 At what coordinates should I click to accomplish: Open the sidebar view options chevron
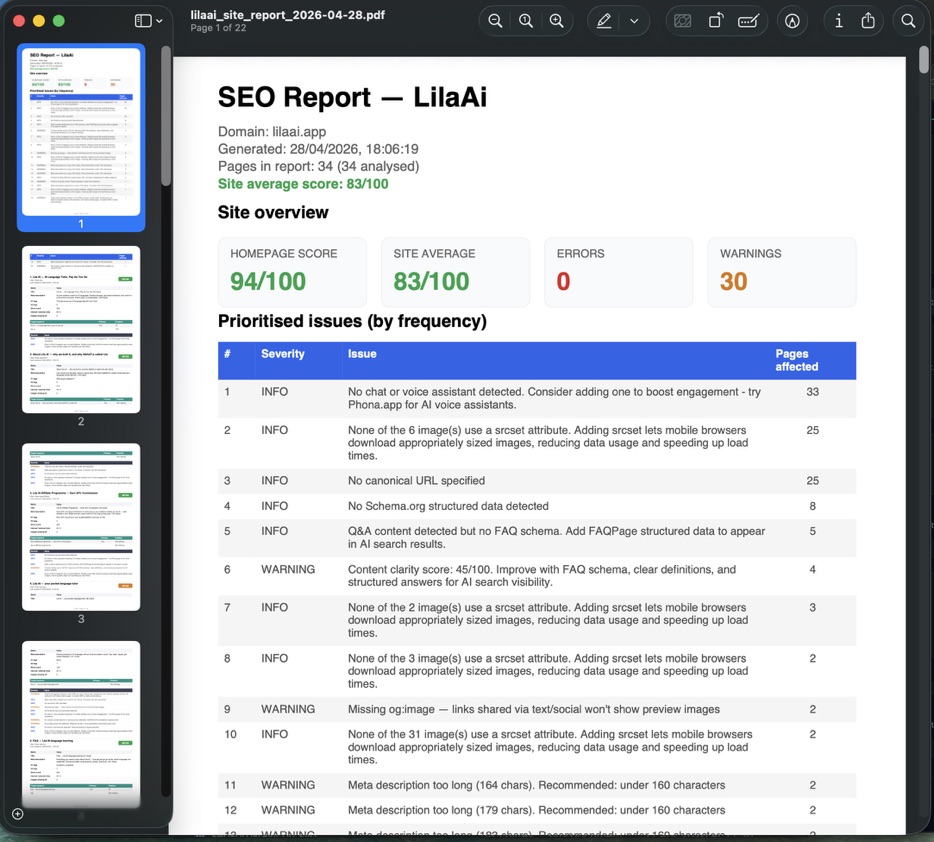(160, 21)
